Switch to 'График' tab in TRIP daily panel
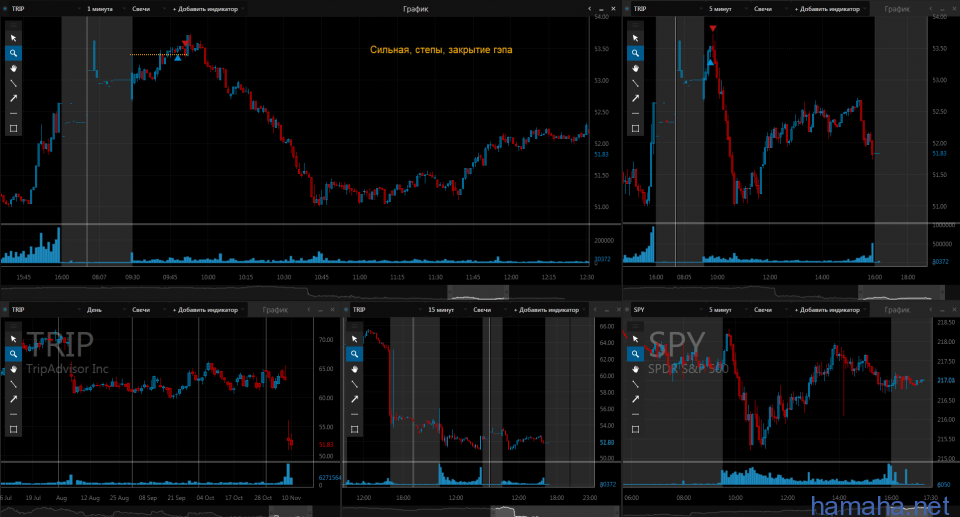960x517 pixels. 275,310
